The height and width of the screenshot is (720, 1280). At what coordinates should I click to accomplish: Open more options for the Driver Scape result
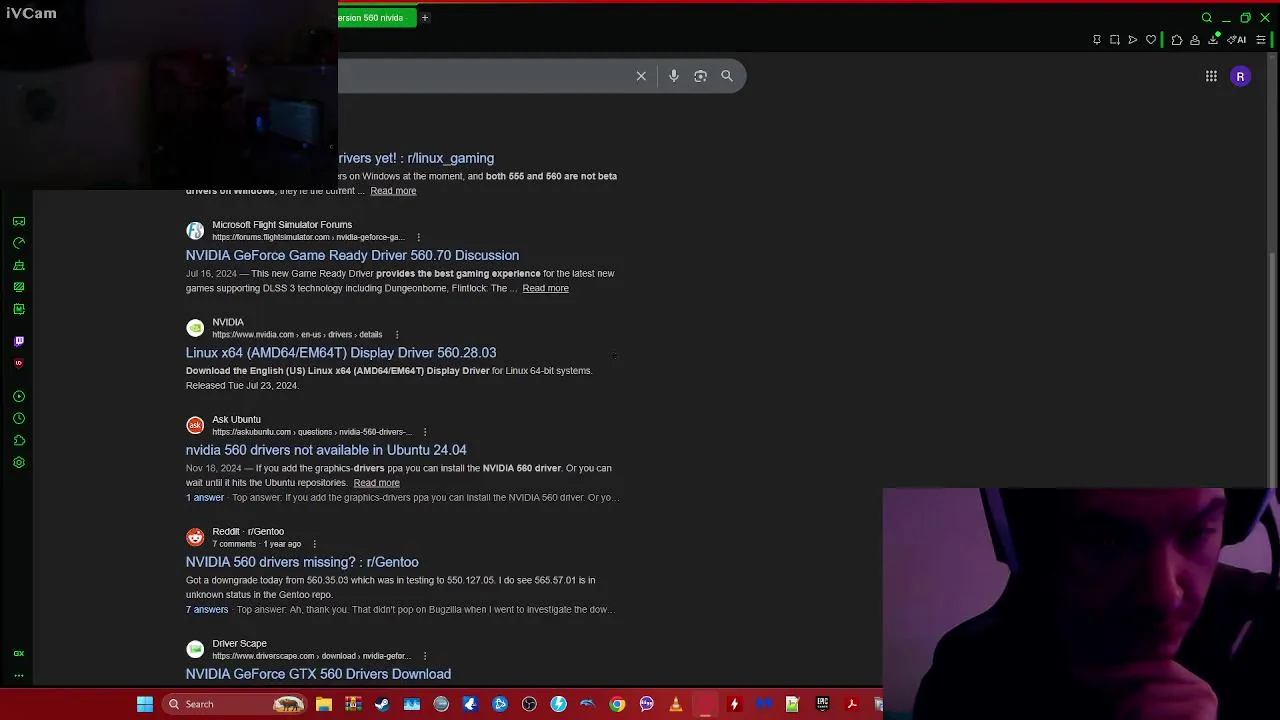[x=425, y=656]
